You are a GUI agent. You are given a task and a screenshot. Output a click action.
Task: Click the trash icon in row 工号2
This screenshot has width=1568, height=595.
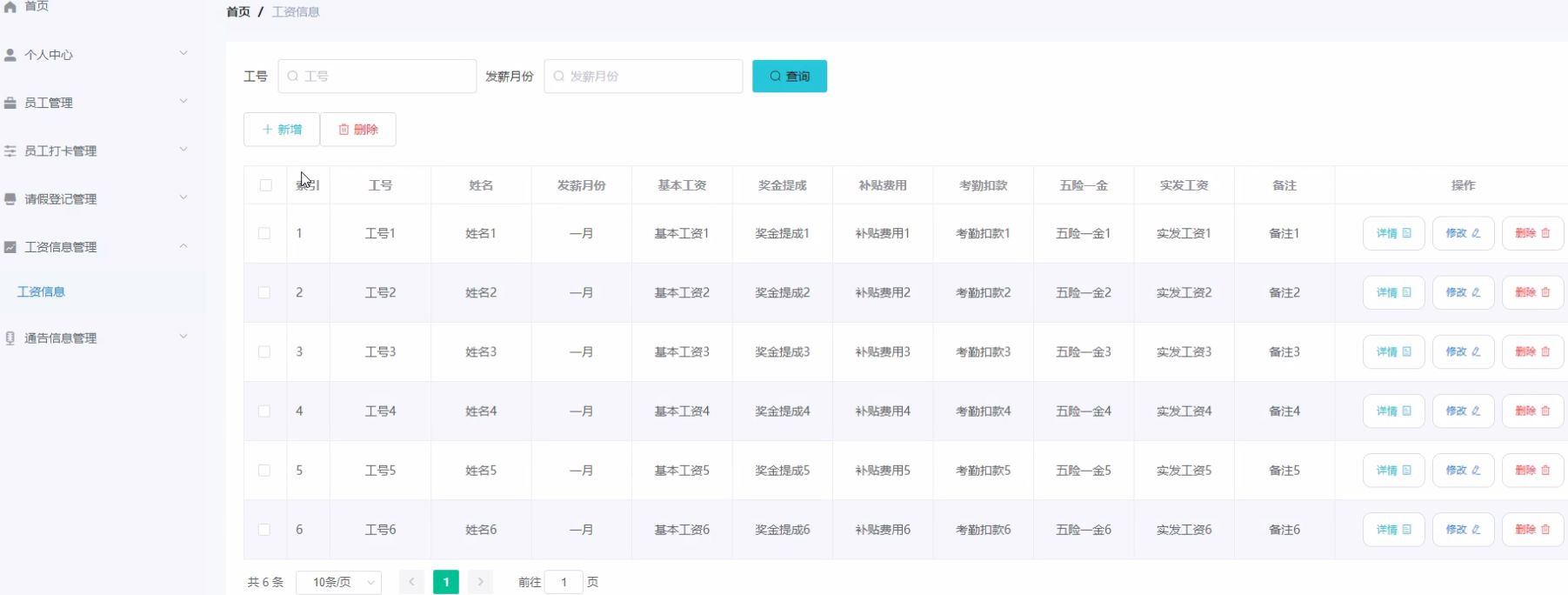pos(1545,292)
